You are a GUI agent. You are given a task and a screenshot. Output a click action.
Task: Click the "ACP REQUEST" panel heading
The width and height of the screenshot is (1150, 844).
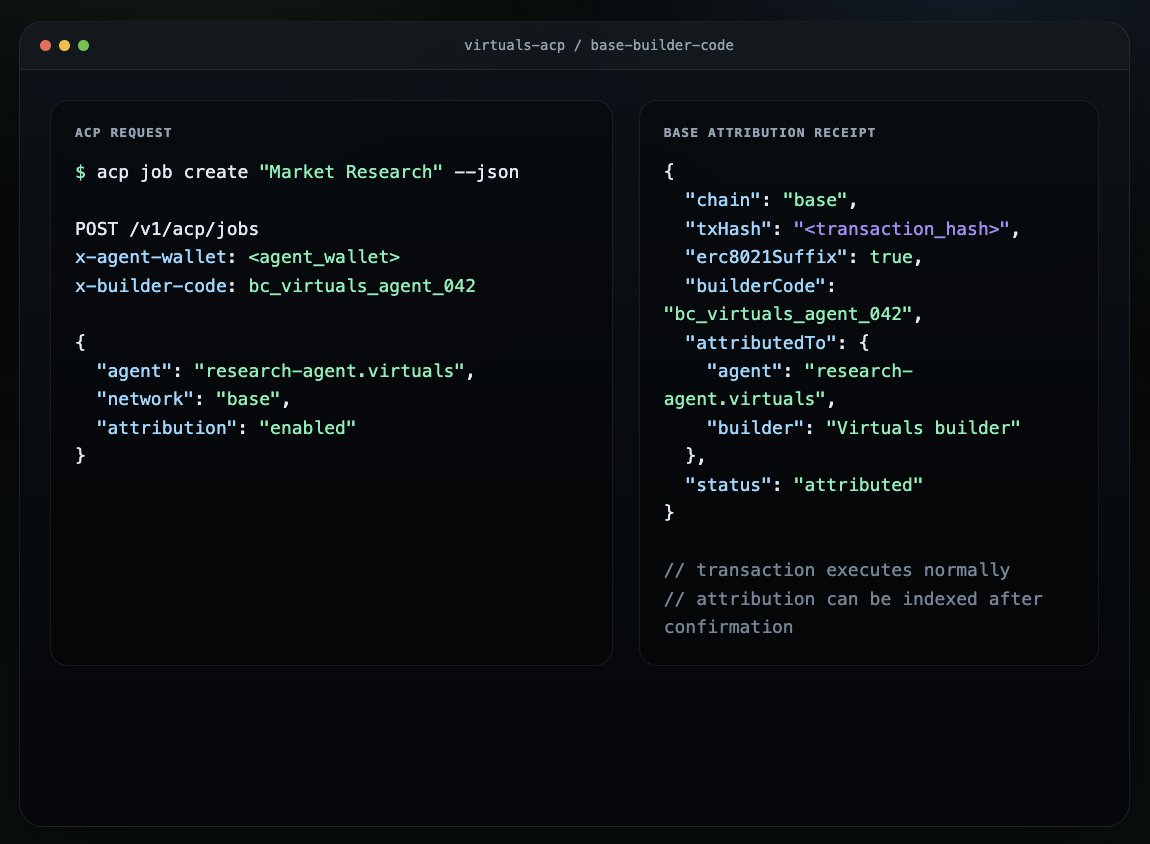123,133
